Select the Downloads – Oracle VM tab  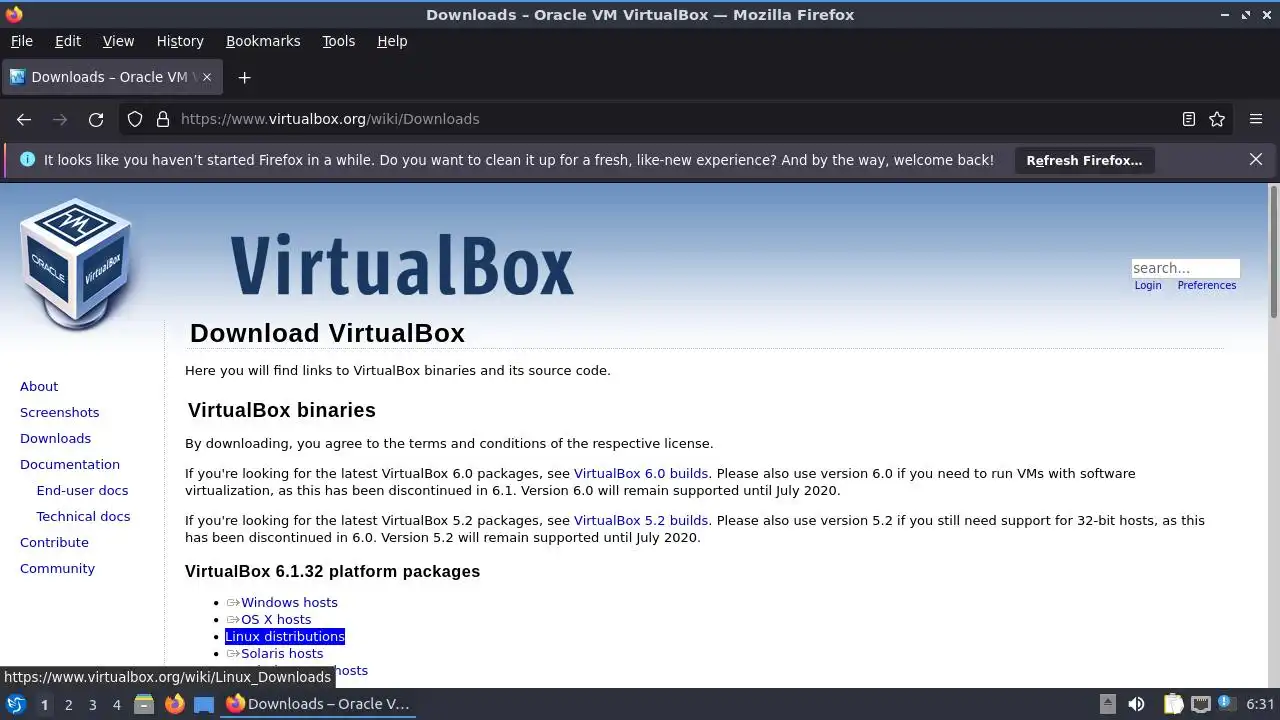point(112,77)
